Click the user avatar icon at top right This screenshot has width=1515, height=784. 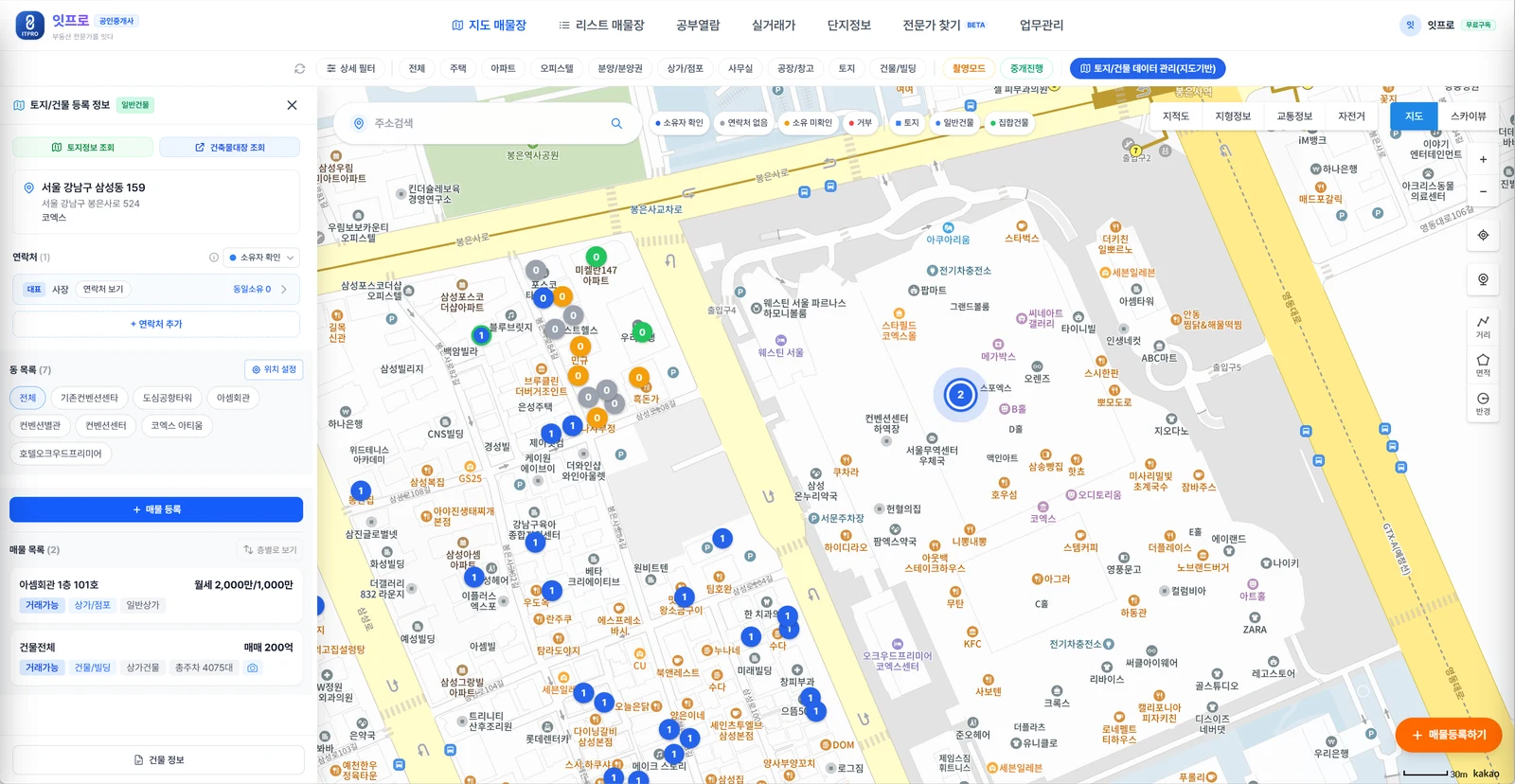1410,26
